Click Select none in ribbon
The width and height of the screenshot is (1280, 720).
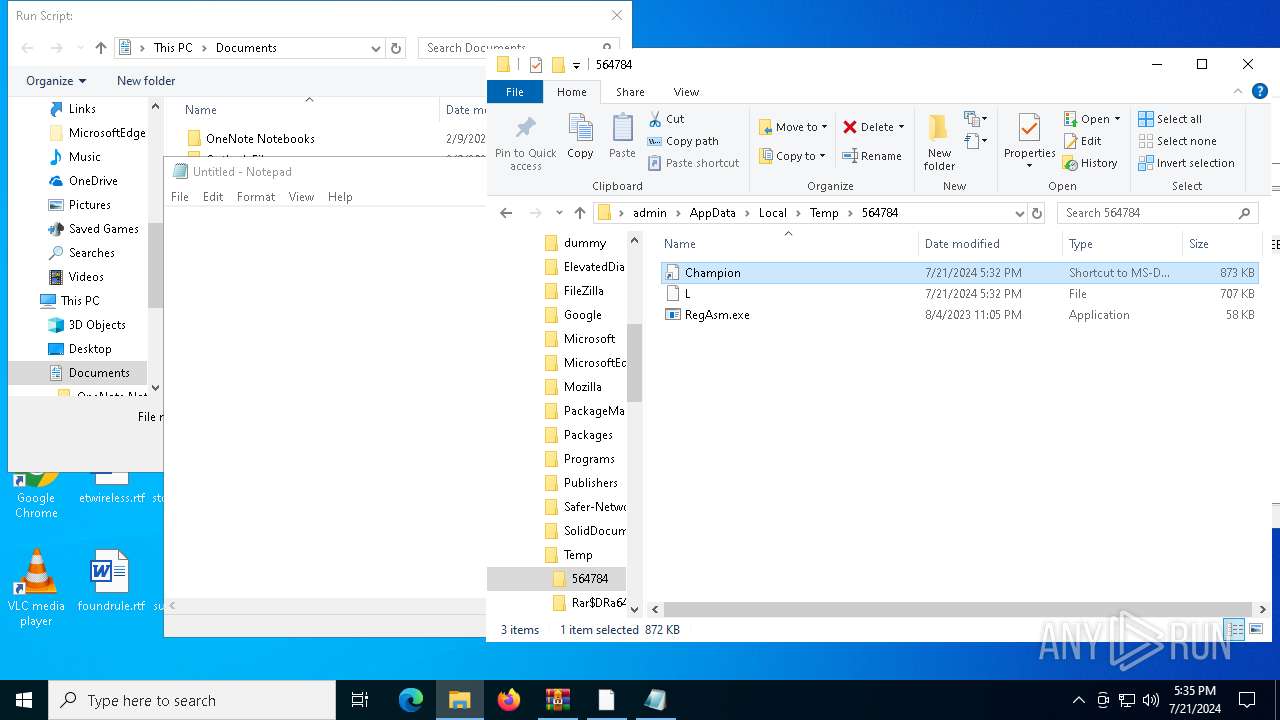[1177, 141]
